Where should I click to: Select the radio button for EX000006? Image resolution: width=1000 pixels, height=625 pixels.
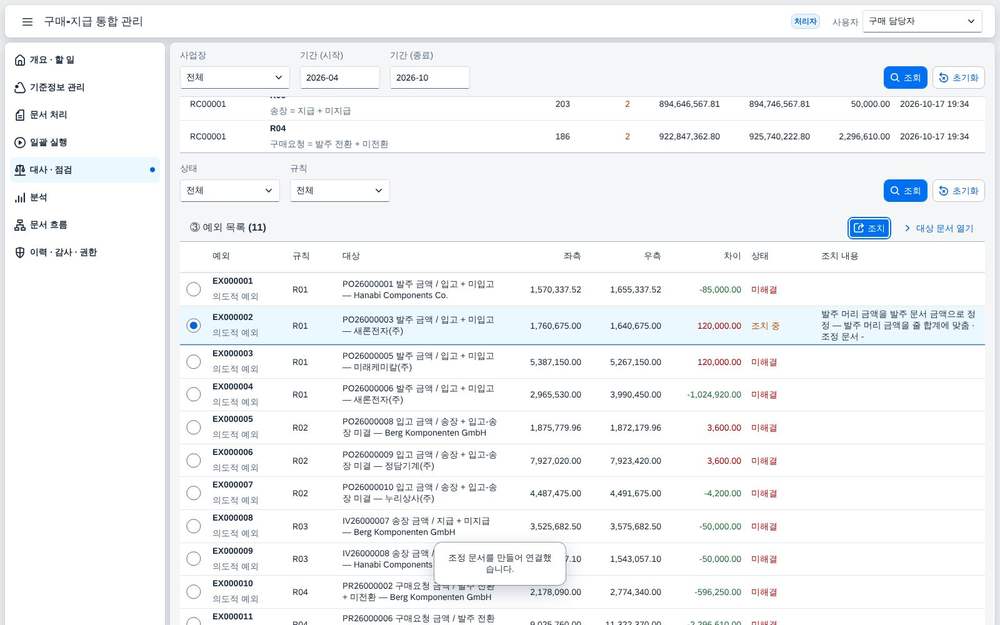193,460
